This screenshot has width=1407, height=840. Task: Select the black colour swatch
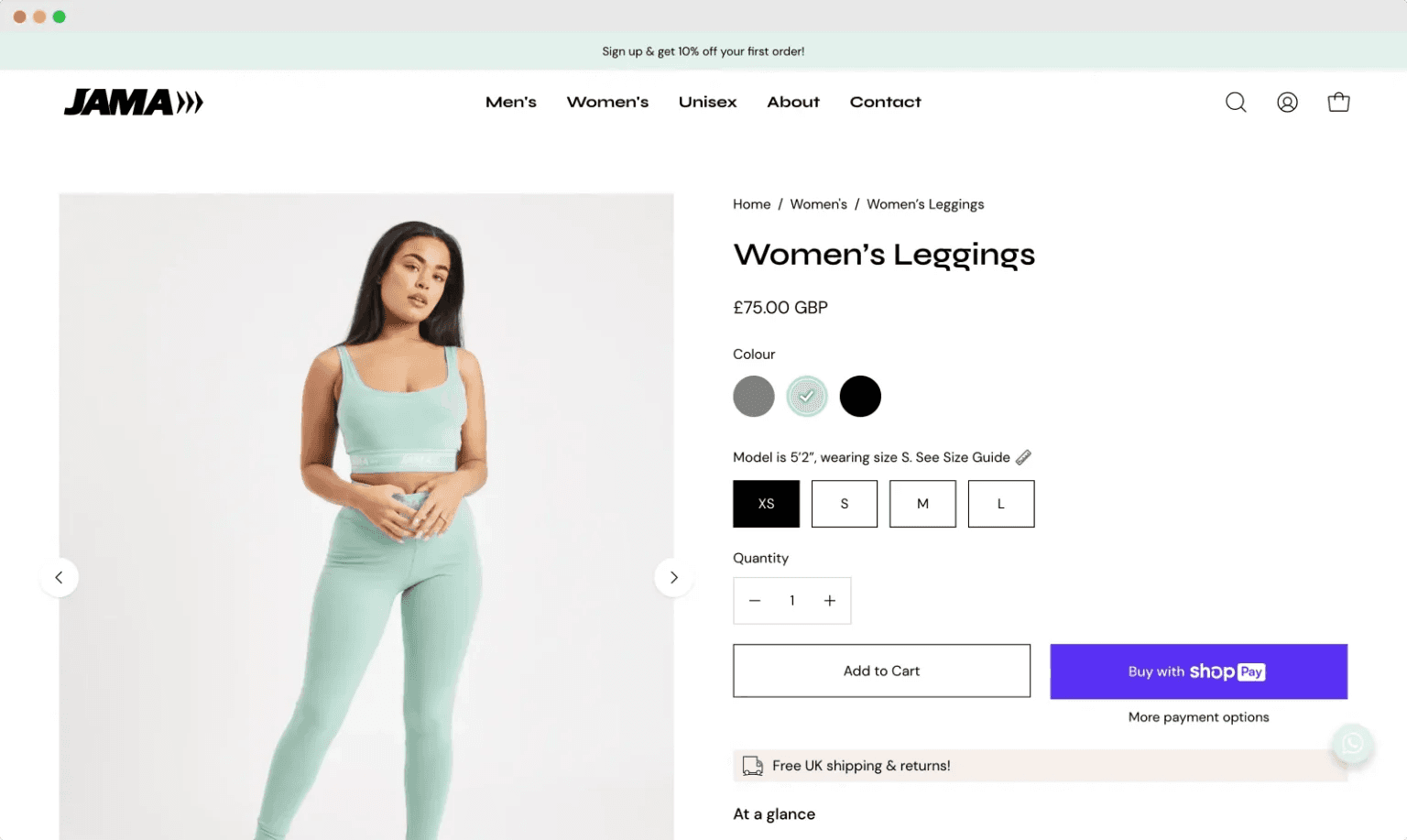860,396
